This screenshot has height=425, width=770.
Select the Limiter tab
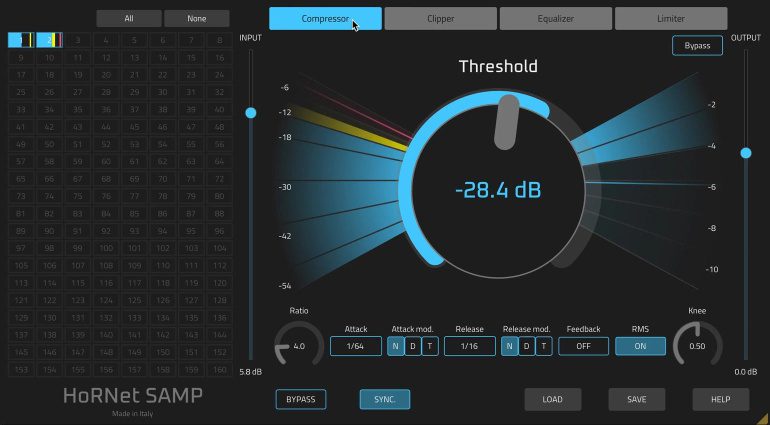click(x=670, y=18)
